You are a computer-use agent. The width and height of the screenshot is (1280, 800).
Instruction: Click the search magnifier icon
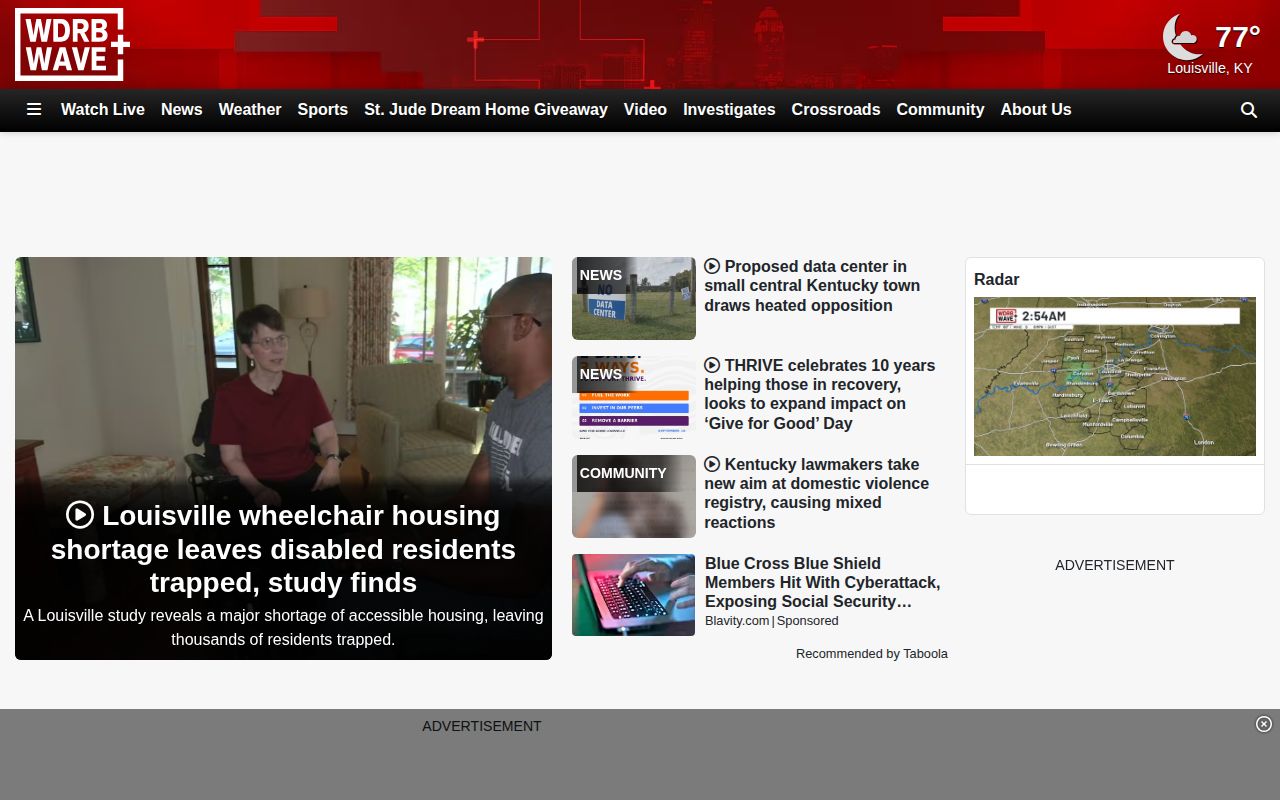tap(1249, 110)
